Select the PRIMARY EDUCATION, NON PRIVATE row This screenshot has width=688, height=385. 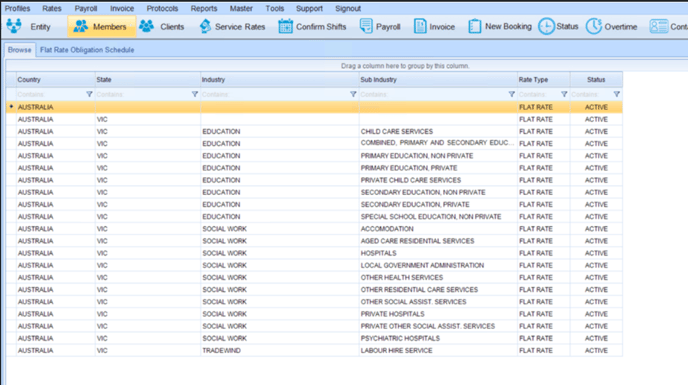tap(314, 156)
